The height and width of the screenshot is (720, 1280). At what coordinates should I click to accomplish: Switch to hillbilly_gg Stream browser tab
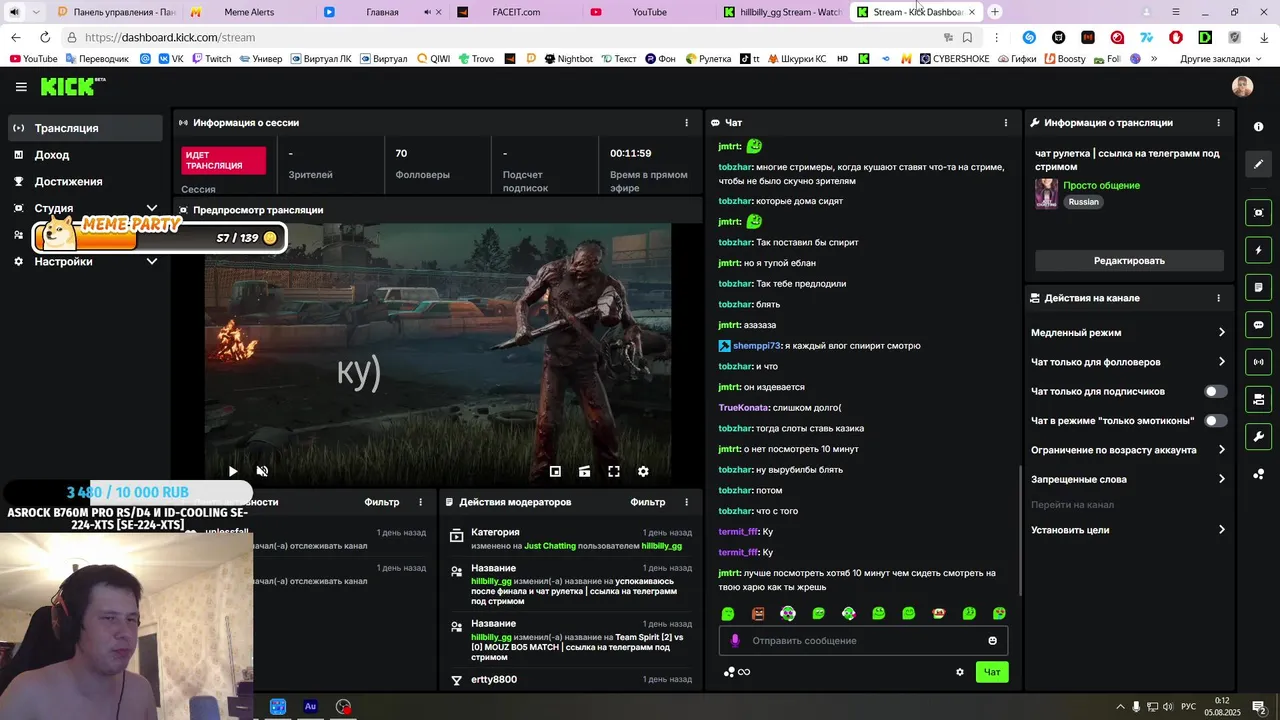pyautogui.click(x=781, y=12)
